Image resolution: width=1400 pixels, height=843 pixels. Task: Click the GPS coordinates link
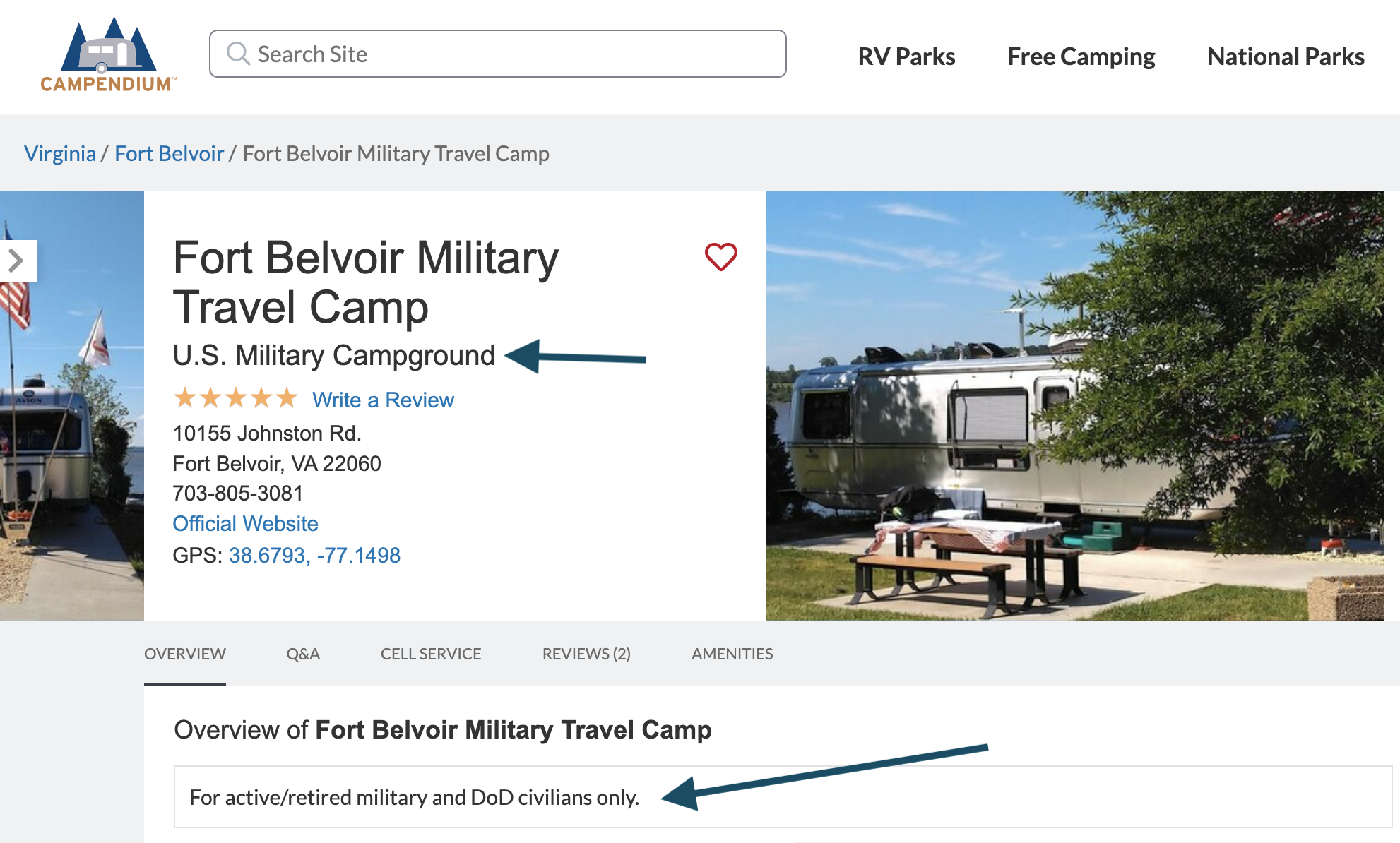point(314,555)
